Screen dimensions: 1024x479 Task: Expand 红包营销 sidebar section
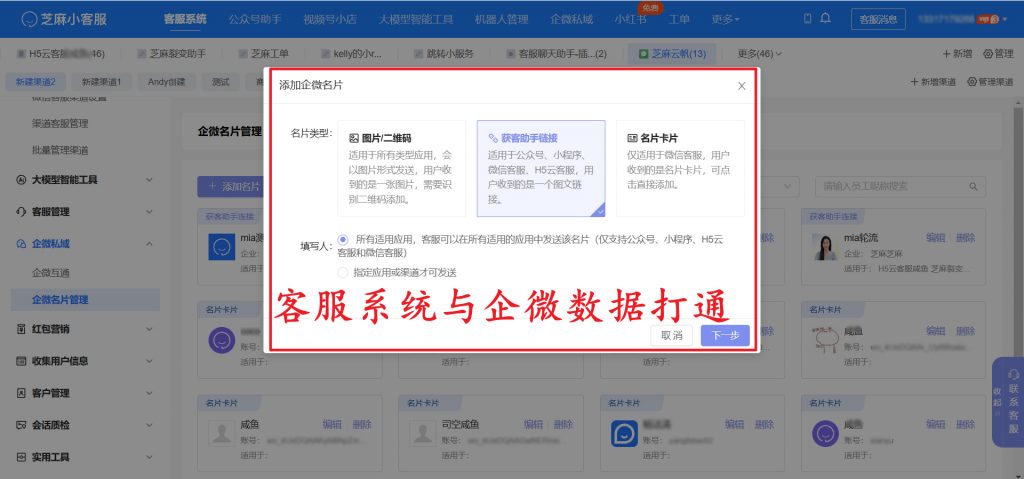click(150, 329)
